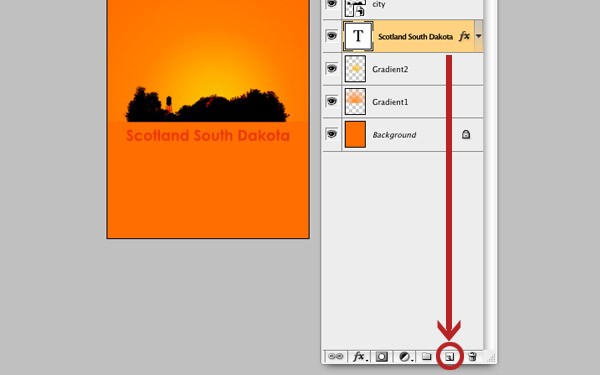This screenshot has width=600, height=375.
Task: Delete layer with the trash icon
Action: pyautogui.click(x=473, y=357)
